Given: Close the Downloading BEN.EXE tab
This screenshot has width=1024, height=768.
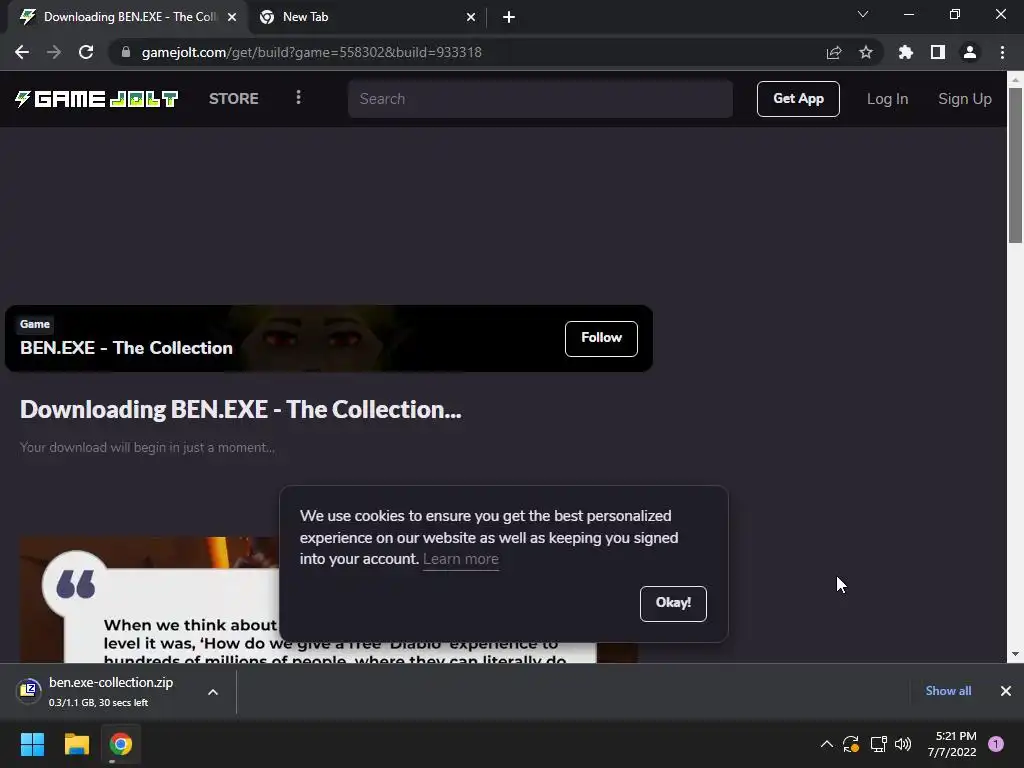Looking at the screenshot, I should [x=232, y=17].
